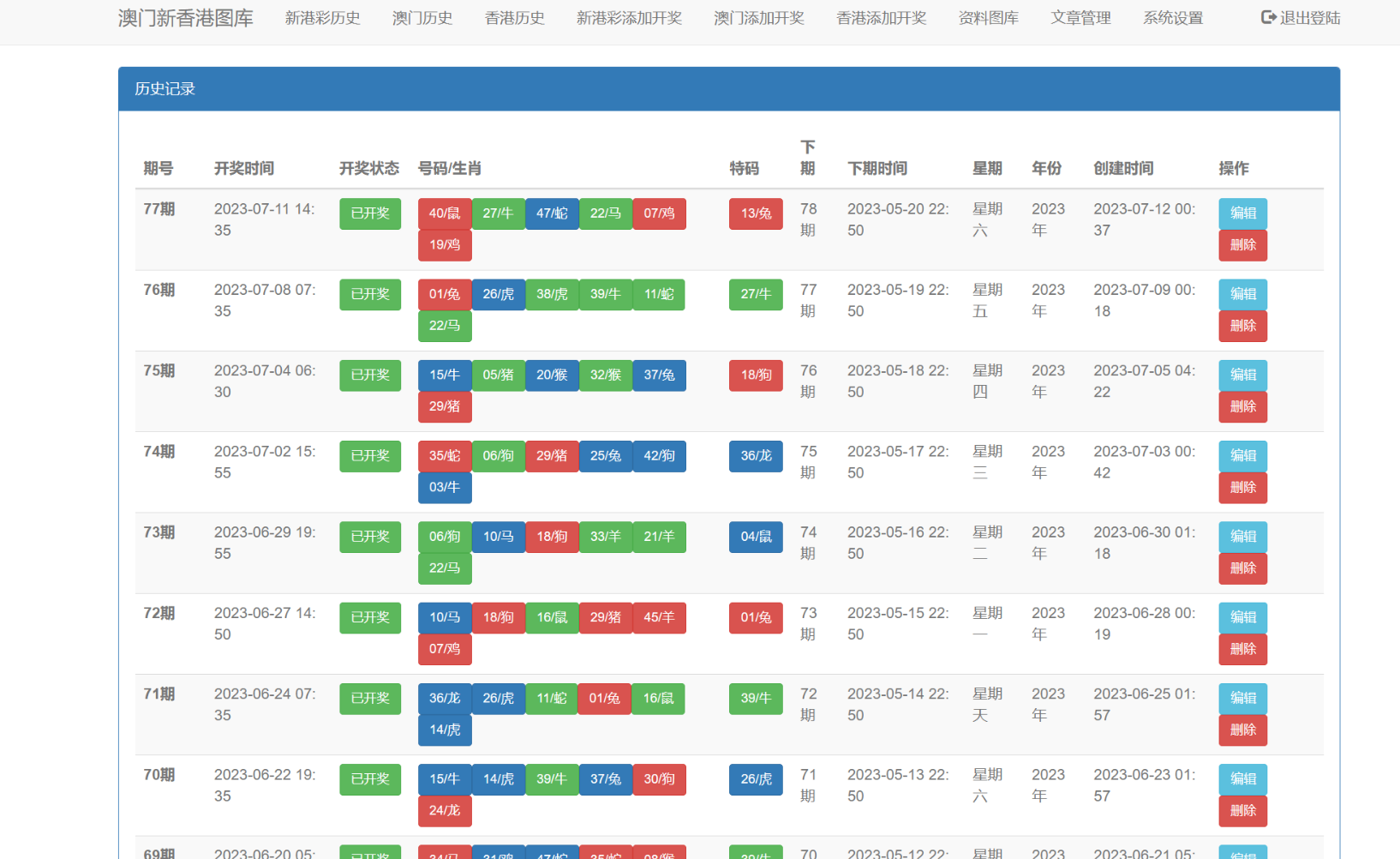Screen dimensions: 1400x859
Task: Open 新港彩添加开奖 in the navbar
Action: coord(629,18)
